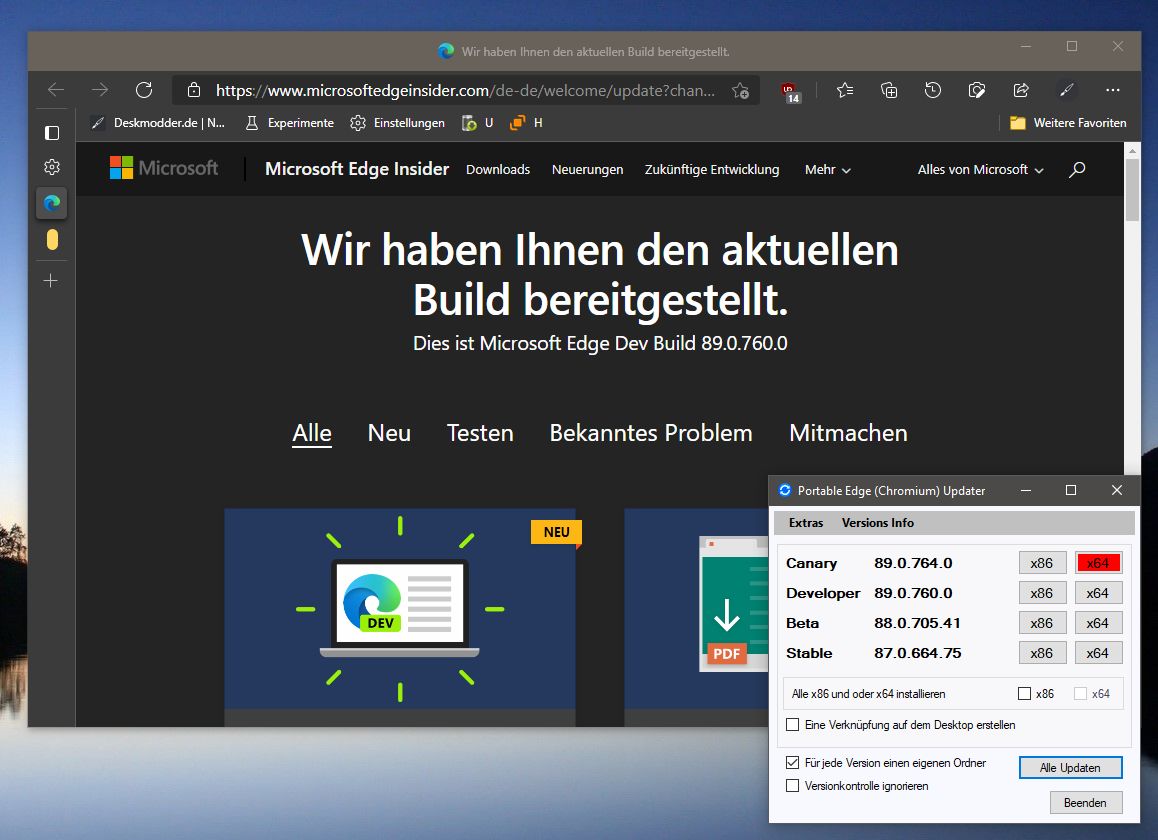The height and width of the screenshot is (840, 1158).
Task: Enable creating a desktop shortcut (Verknüpfung)
Action: pos(792,725)
